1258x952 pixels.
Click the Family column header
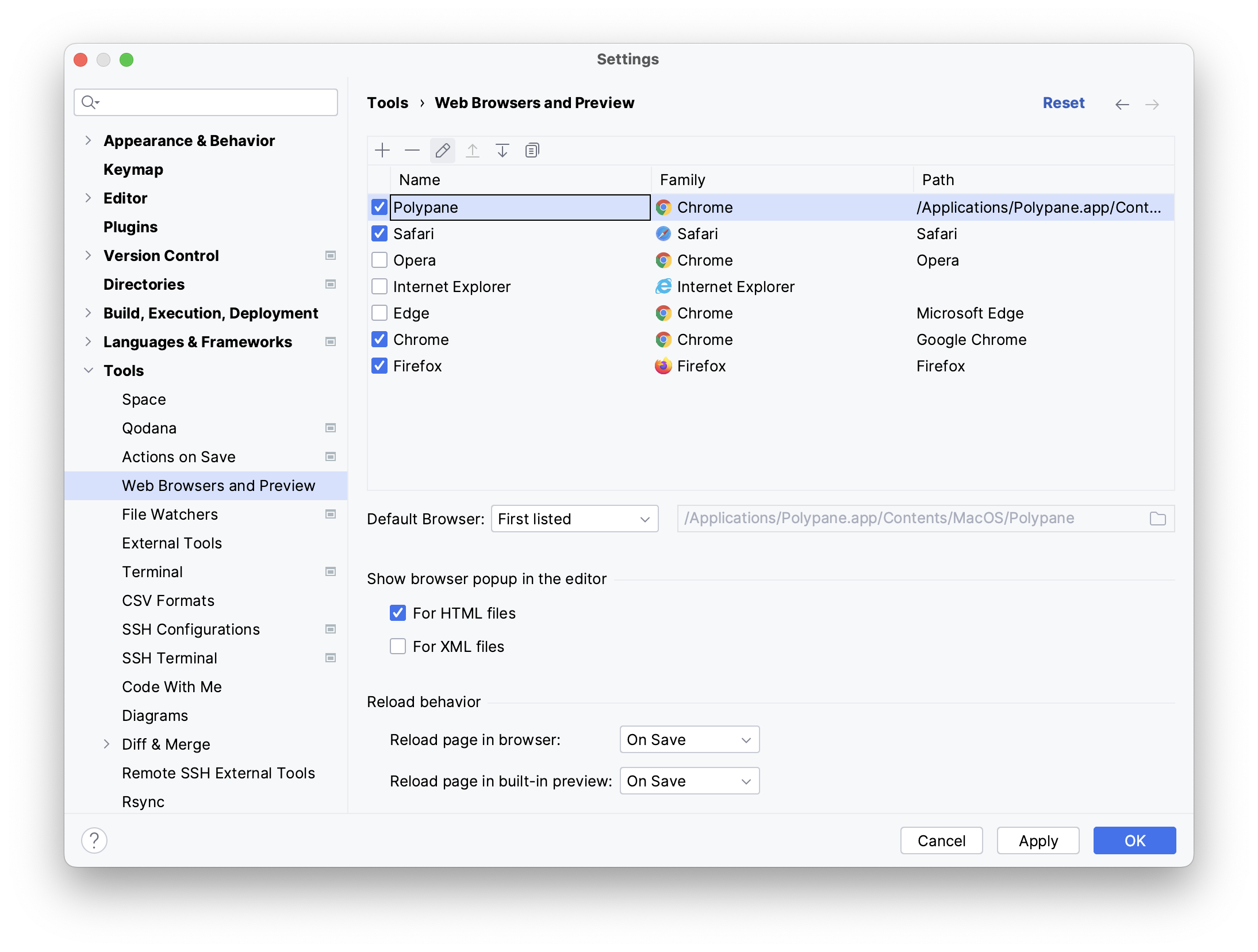click(x=782, y=180)
